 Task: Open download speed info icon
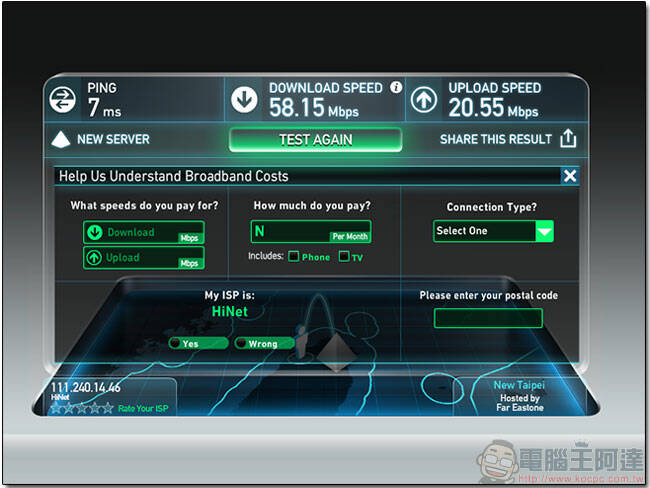396,87
